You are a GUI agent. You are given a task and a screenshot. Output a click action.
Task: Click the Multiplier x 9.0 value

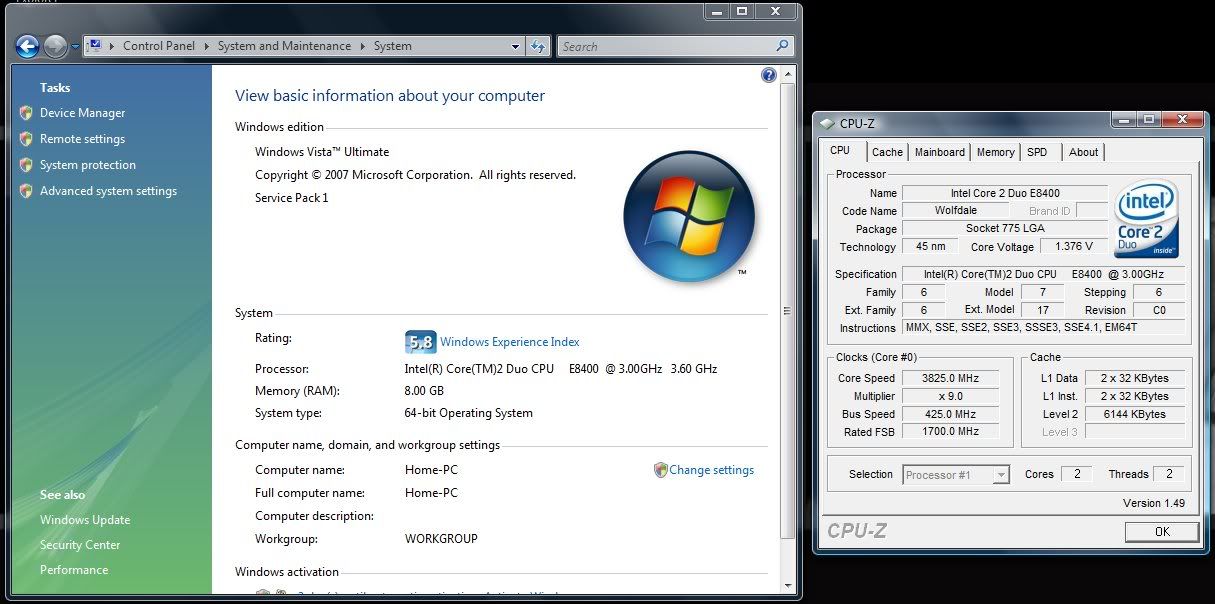950,396
